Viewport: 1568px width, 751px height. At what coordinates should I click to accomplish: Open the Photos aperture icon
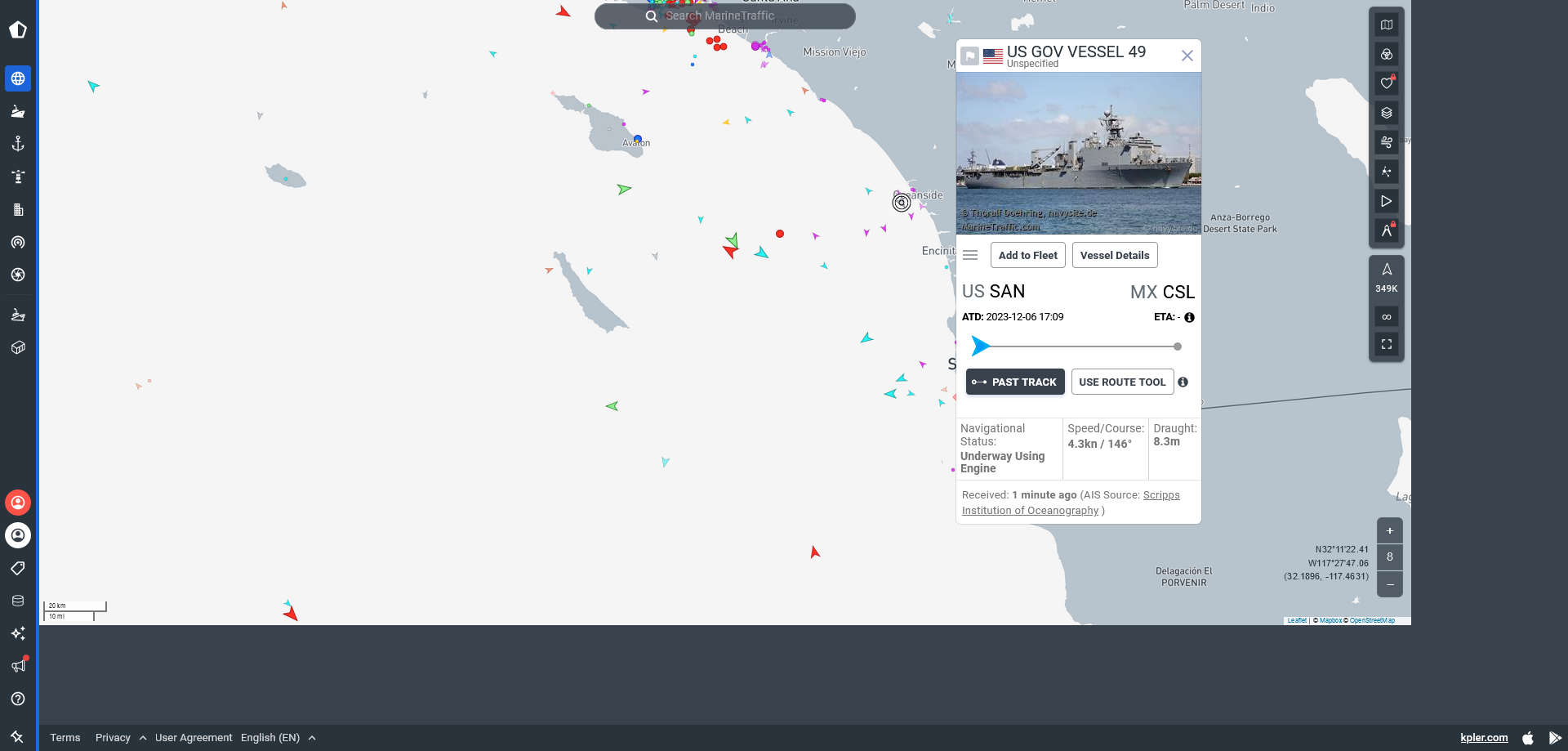tap(18, 275)
